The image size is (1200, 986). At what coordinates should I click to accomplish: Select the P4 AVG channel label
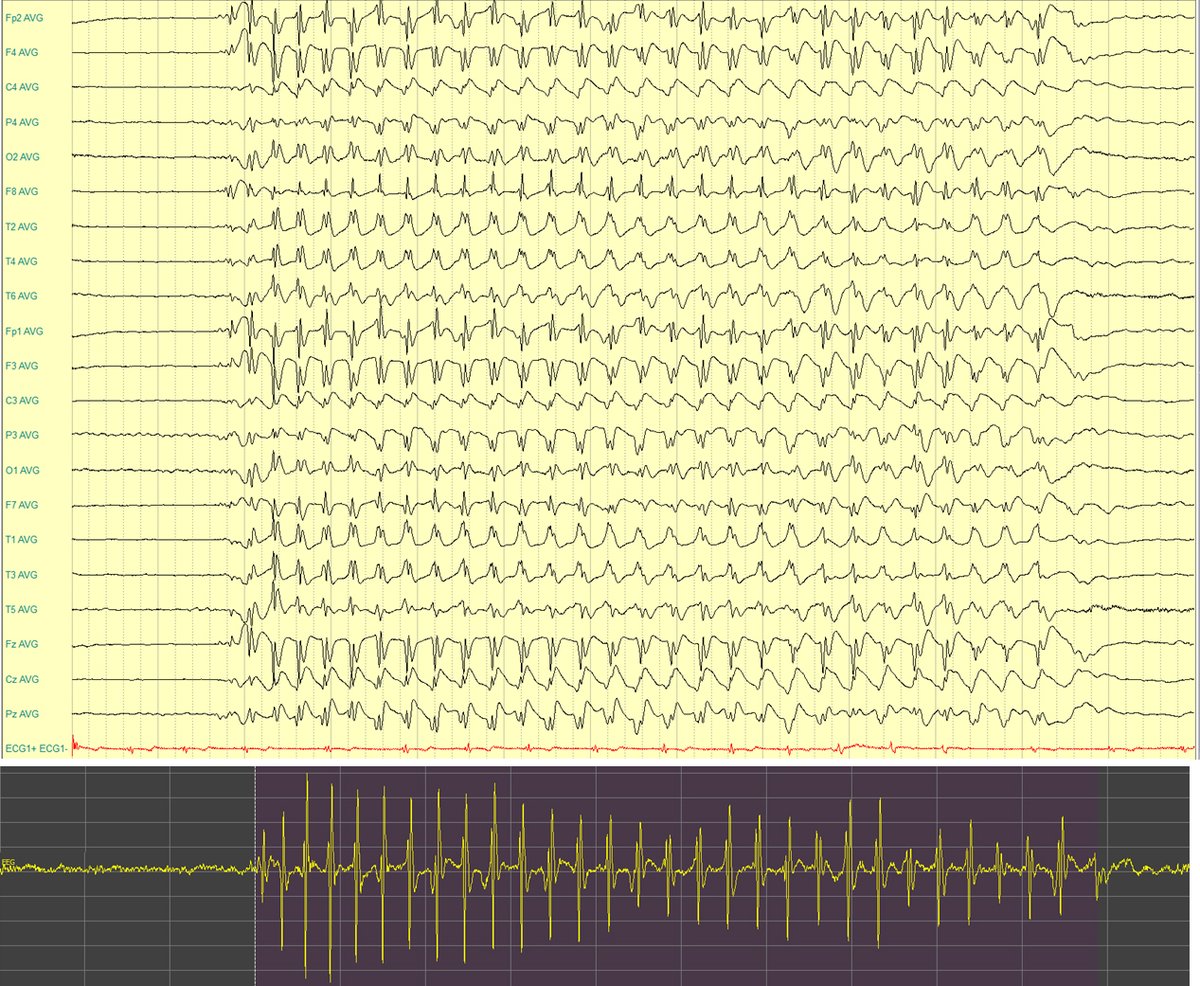(22, 122)
